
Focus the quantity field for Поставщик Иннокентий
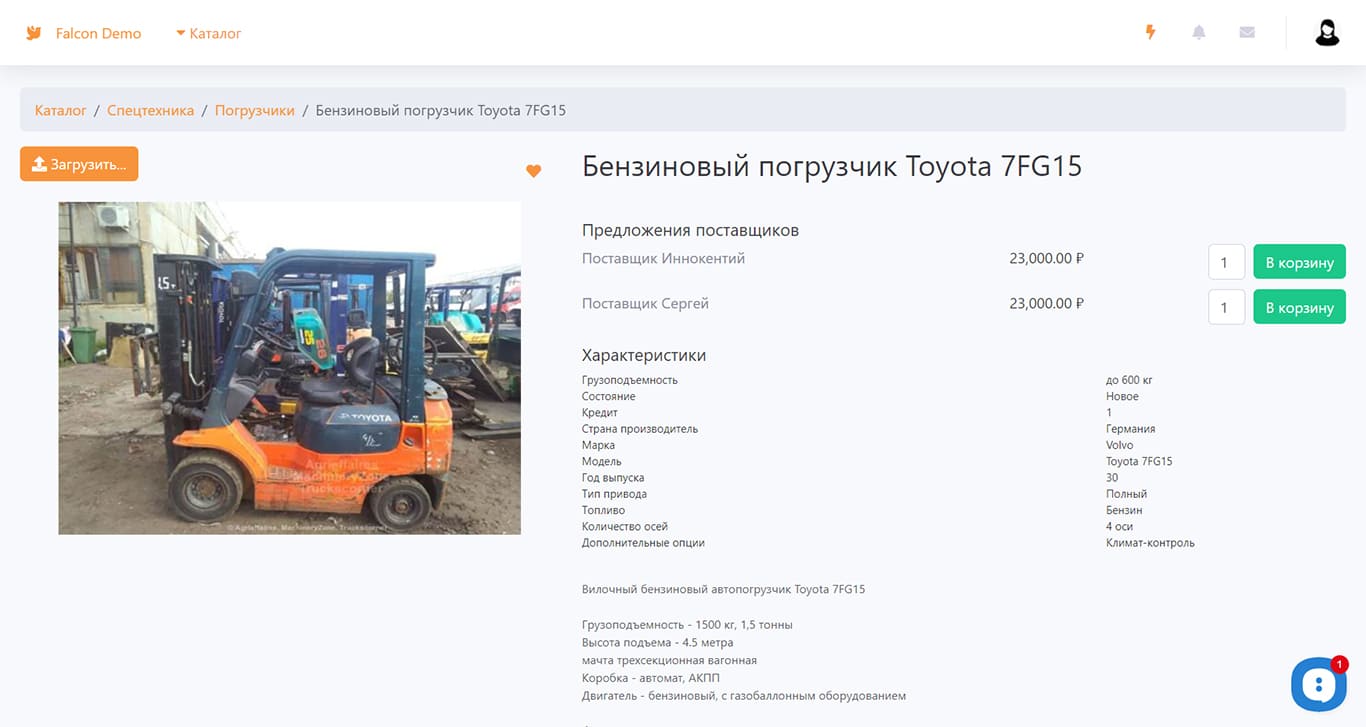tap(1226, 262)
